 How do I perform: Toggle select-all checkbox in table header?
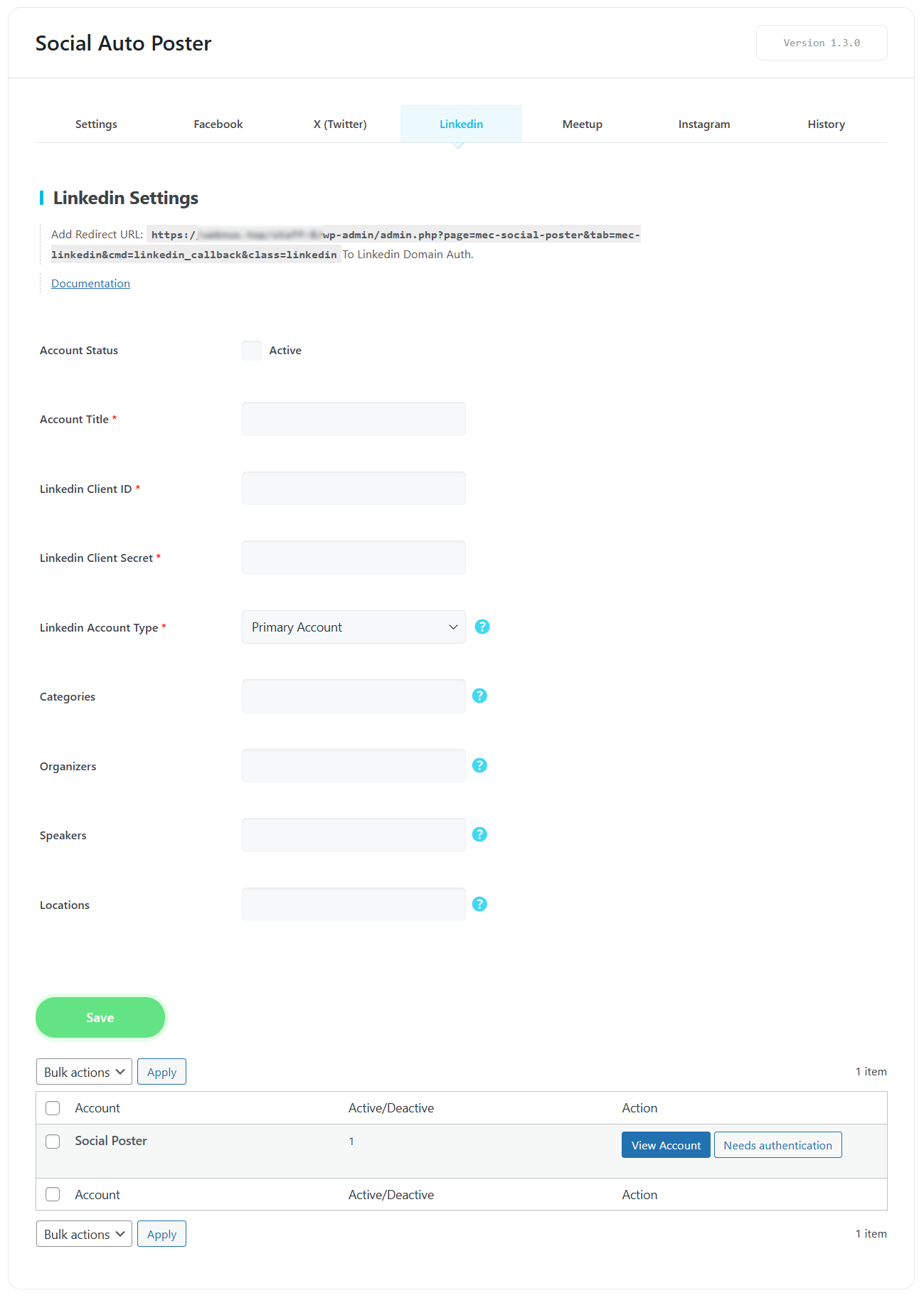point(53,1108)
